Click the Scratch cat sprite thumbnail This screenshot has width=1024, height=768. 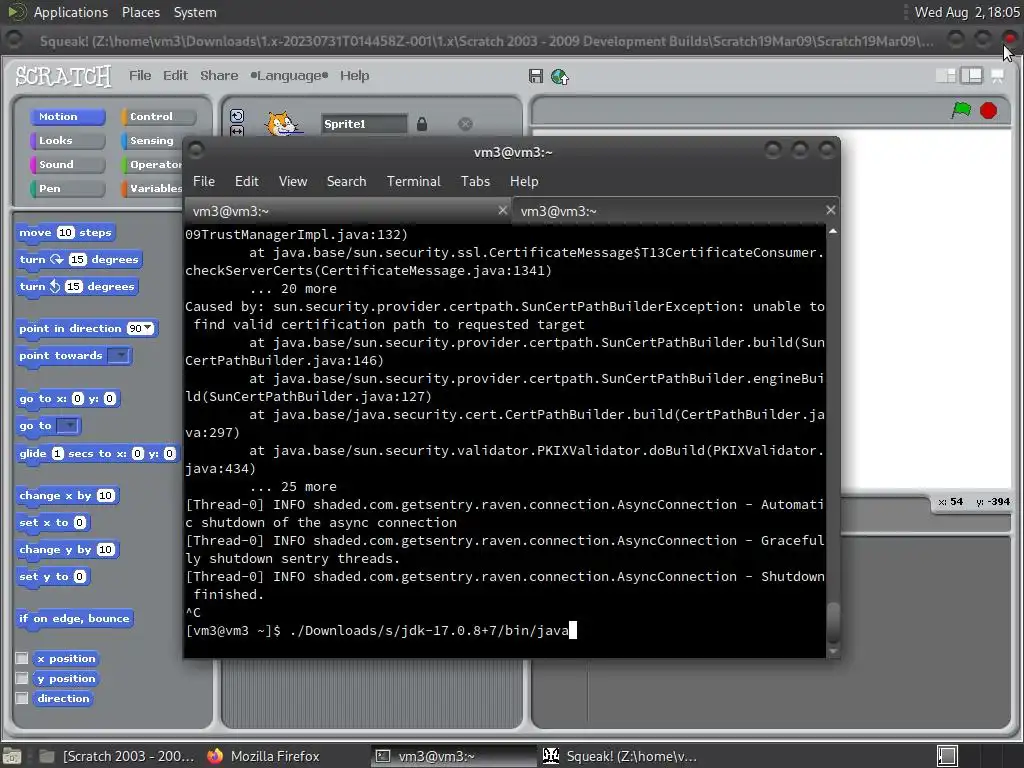click(x=283, y=123)
